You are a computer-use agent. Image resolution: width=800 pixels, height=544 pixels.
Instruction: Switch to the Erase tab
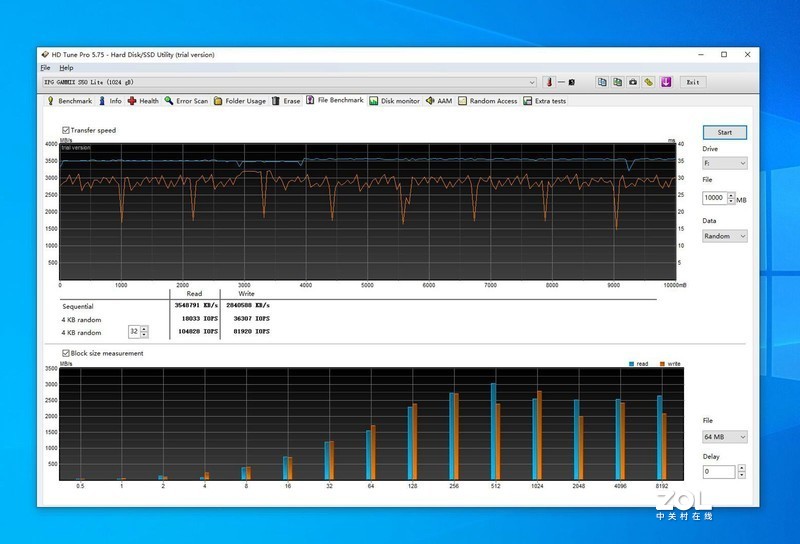click(286, 101)
